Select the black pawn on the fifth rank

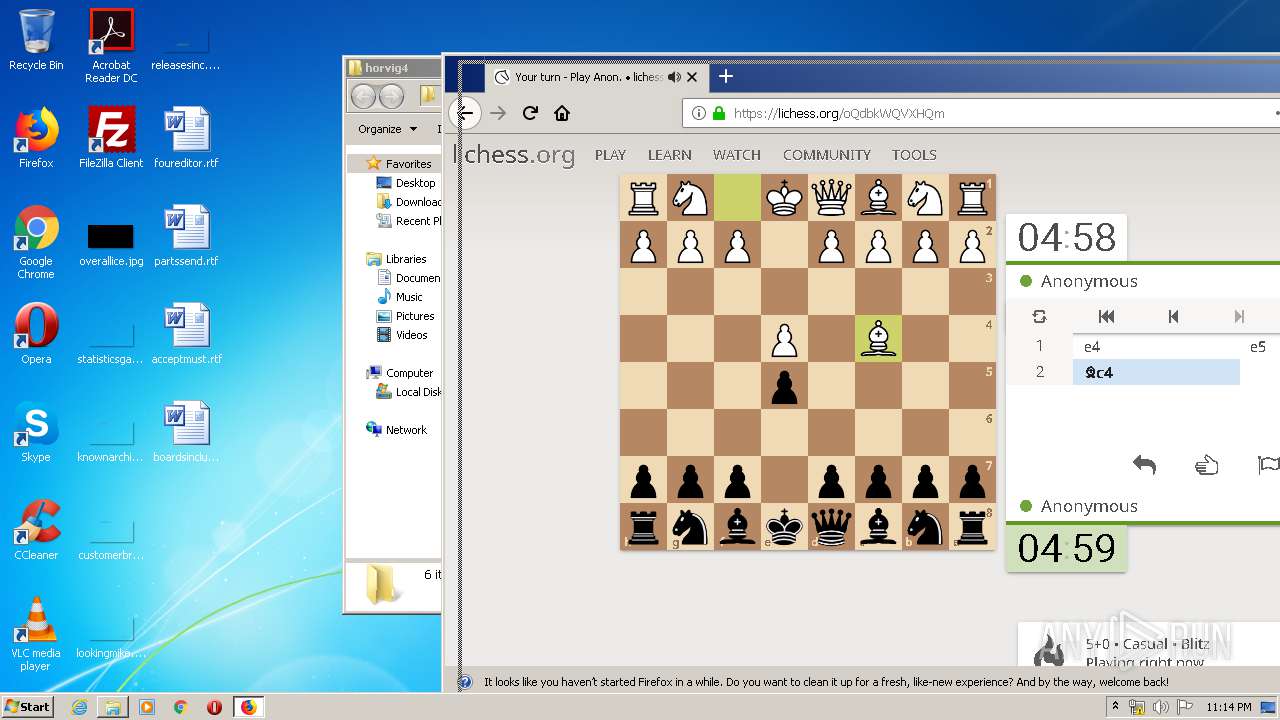(x=784, y=386)
